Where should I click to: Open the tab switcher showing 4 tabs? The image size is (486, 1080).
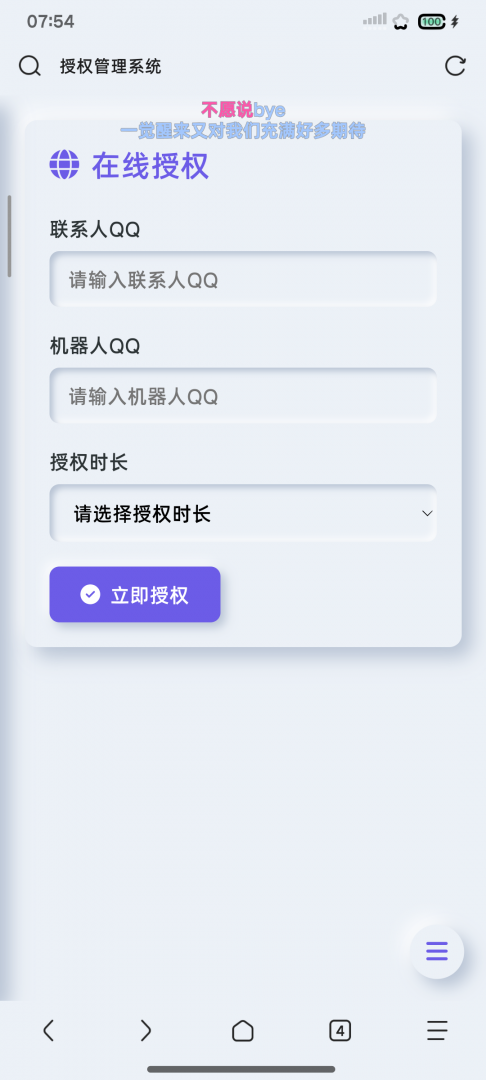click(x=340, y=1031)
